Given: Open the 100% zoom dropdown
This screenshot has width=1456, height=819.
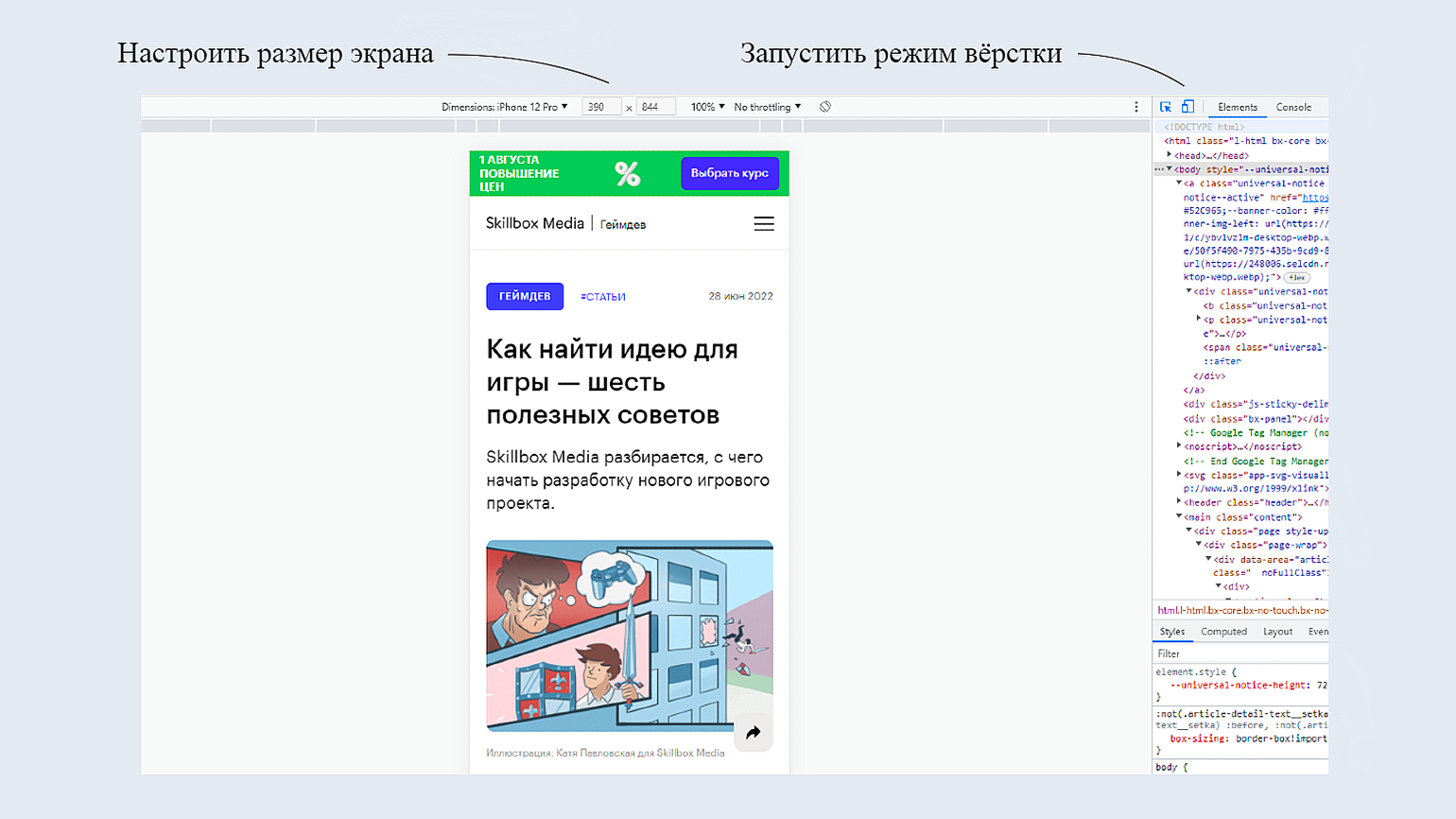Looking at the screenshot, I should click(x=707, y=107).
